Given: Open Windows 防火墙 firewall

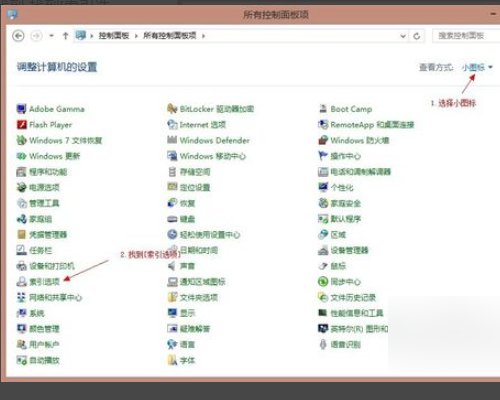Looking at the screenshot, I should pos(354,140).
